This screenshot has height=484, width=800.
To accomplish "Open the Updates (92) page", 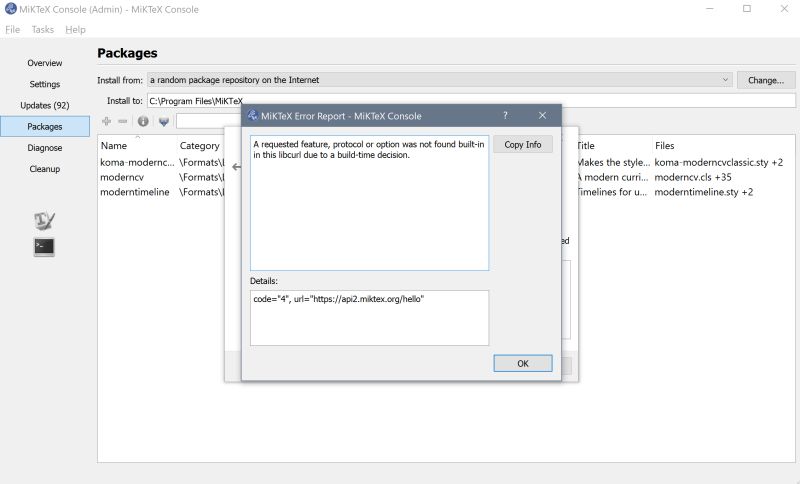I will tap(45, 106).
